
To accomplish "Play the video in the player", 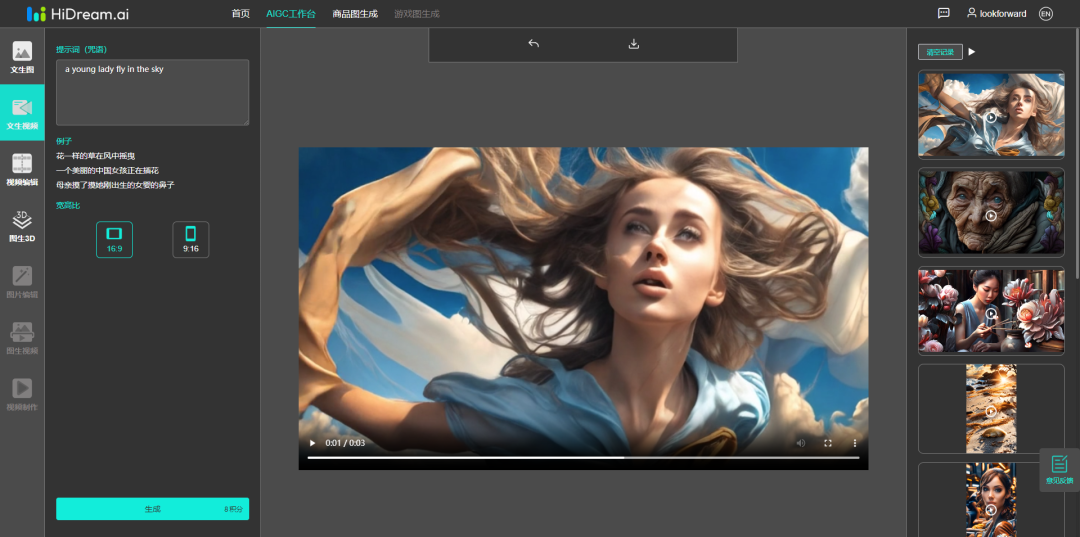I will click(x=312, y=443).
